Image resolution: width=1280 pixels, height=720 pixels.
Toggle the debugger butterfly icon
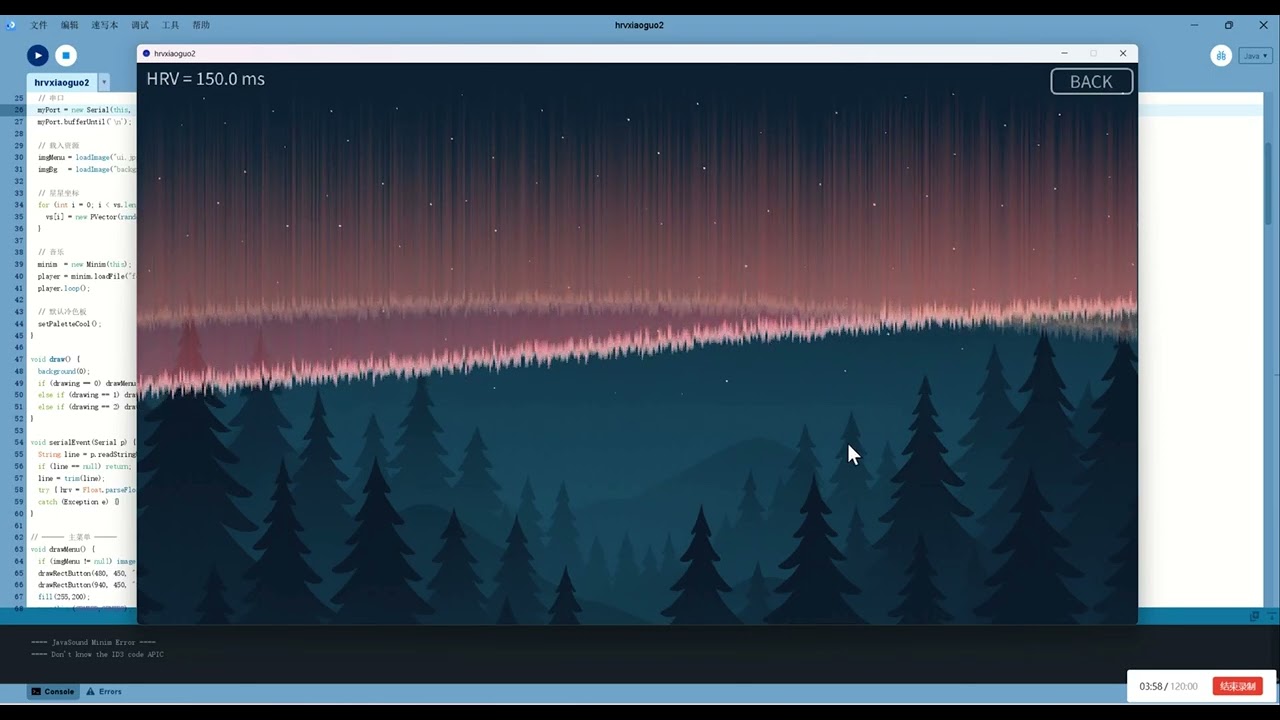pyautogui.click(x=1220, y=56)
